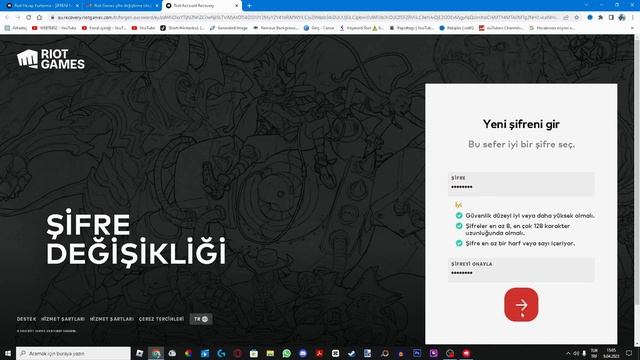Switch to the Riot Hesap Kurtarma tab
Image resolution: width=640 pixels, height=360 pixels.
pyautogui.click(x=43, y=6)
